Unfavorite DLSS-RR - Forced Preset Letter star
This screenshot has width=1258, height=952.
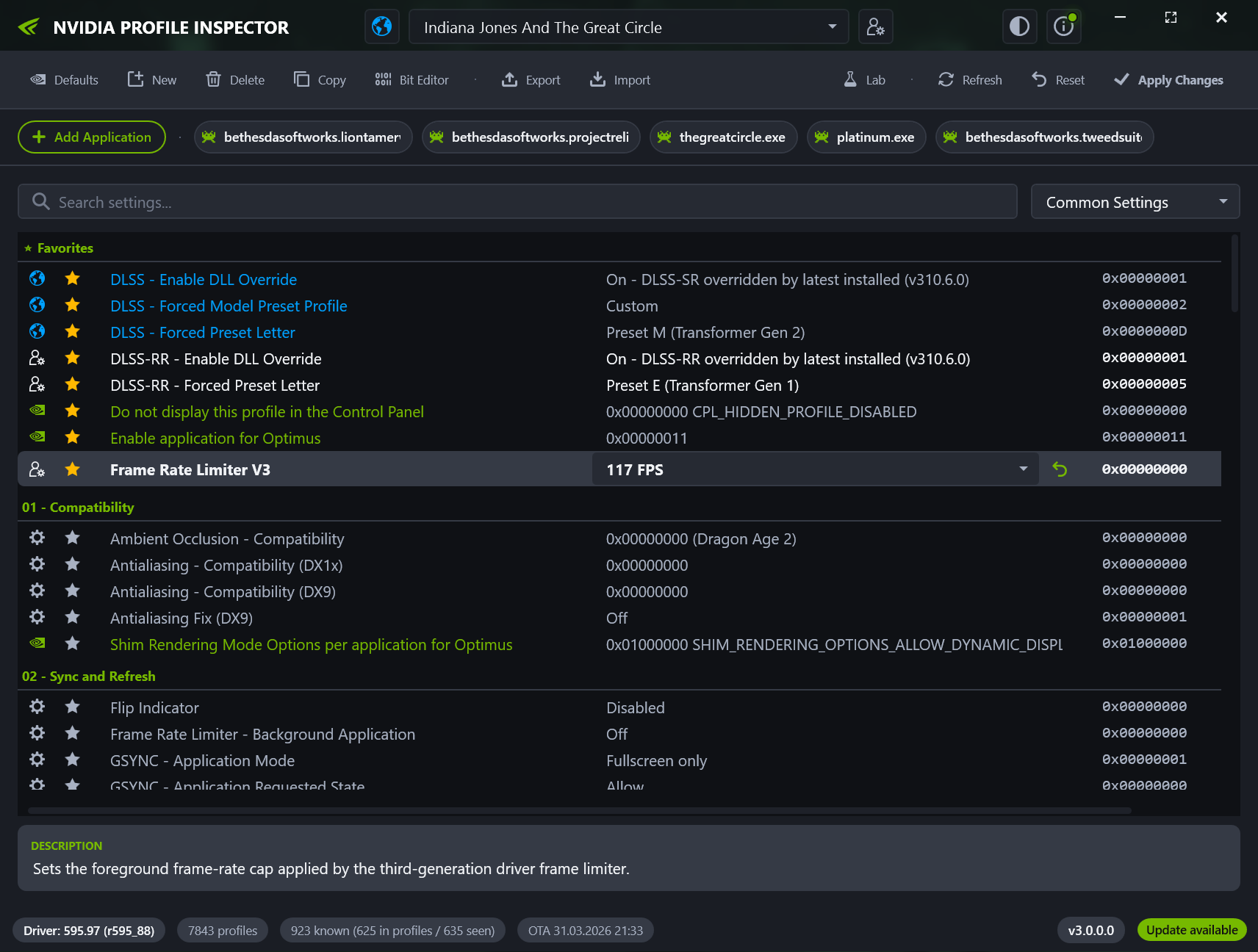[72, 384]
